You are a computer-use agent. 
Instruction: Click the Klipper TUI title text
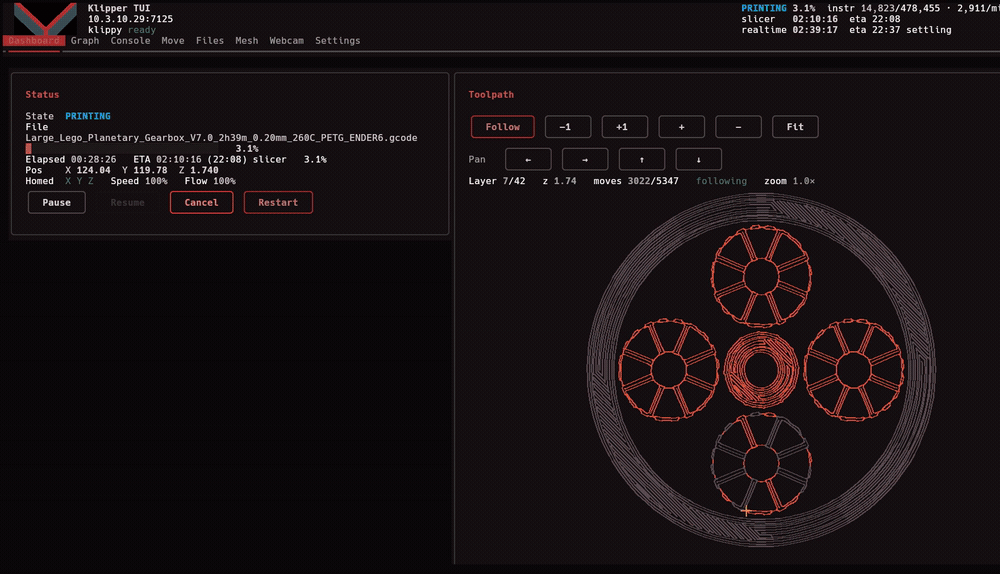(119, 8)
